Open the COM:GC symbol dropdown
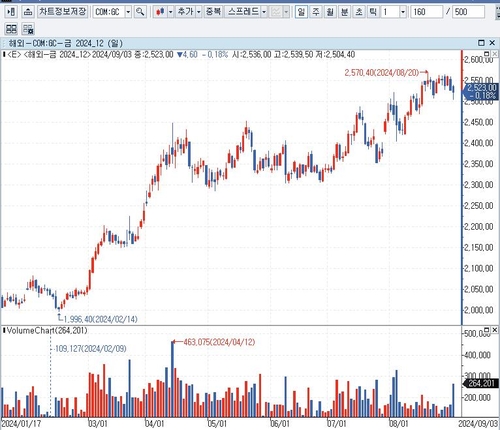Screen dimensions: 500x430 pyautogui.click(x=128, y=12)
